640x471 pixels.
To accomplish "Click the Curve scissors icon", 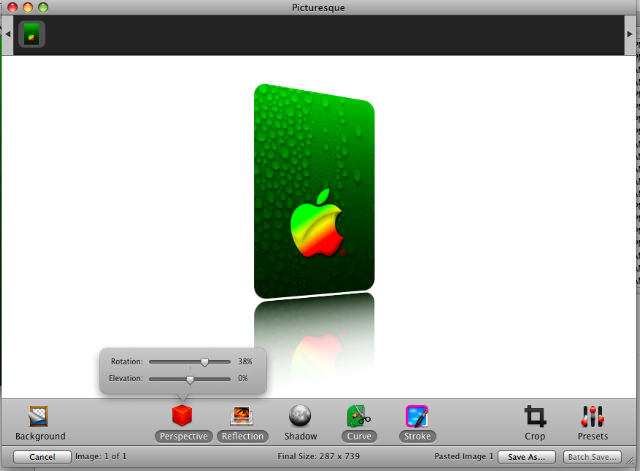I will [x=358, y=416].
